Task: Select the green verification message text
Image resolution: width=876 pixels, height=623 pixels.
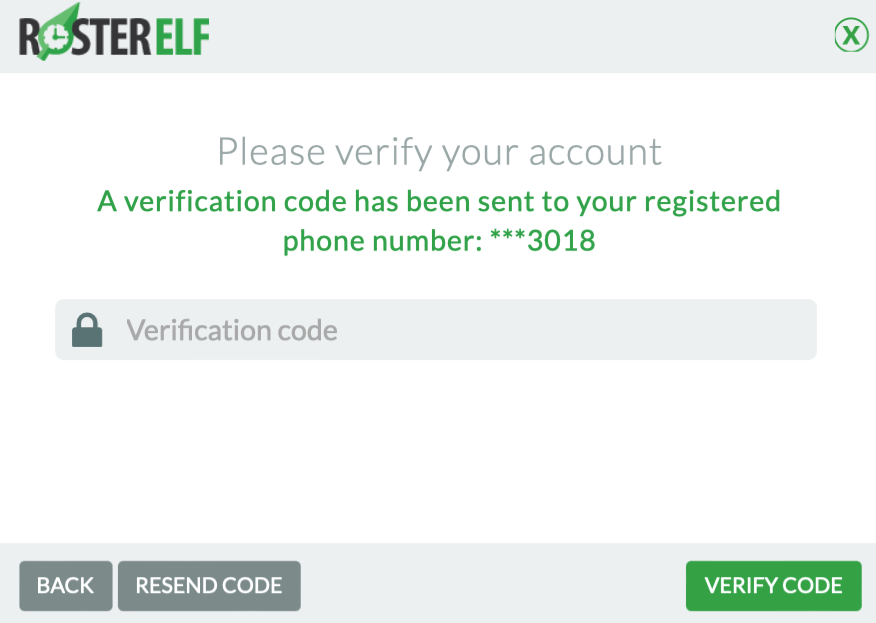Action: coord(438,220)
